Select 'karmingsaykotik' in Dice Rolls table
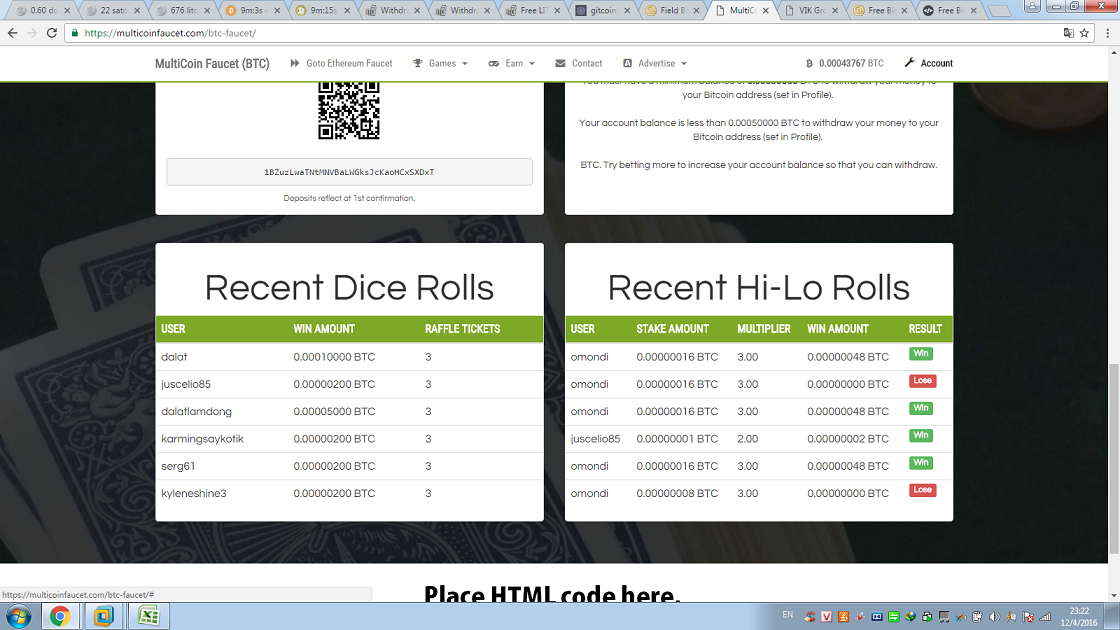The image size is (1120, 630). coord(202,439)
